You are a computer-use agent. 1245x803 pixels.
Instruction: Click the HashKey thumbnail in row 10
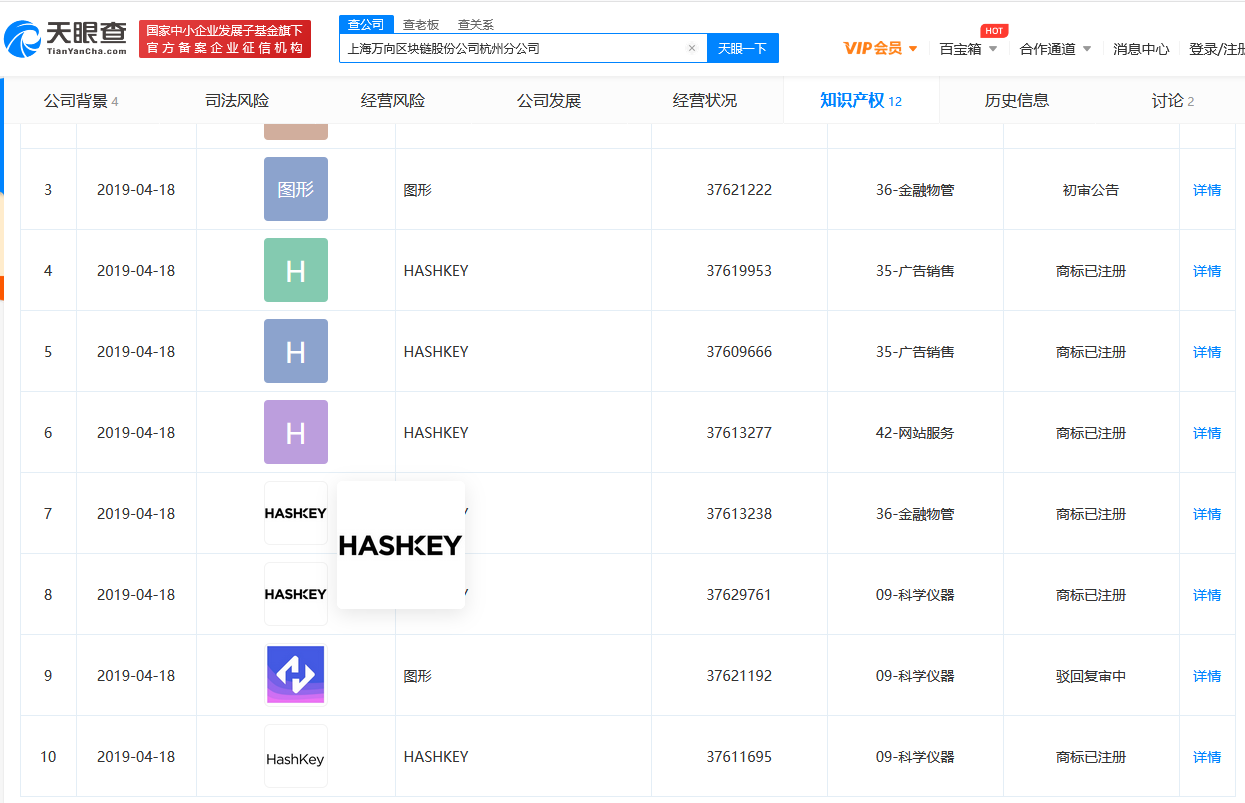(295, 756)
